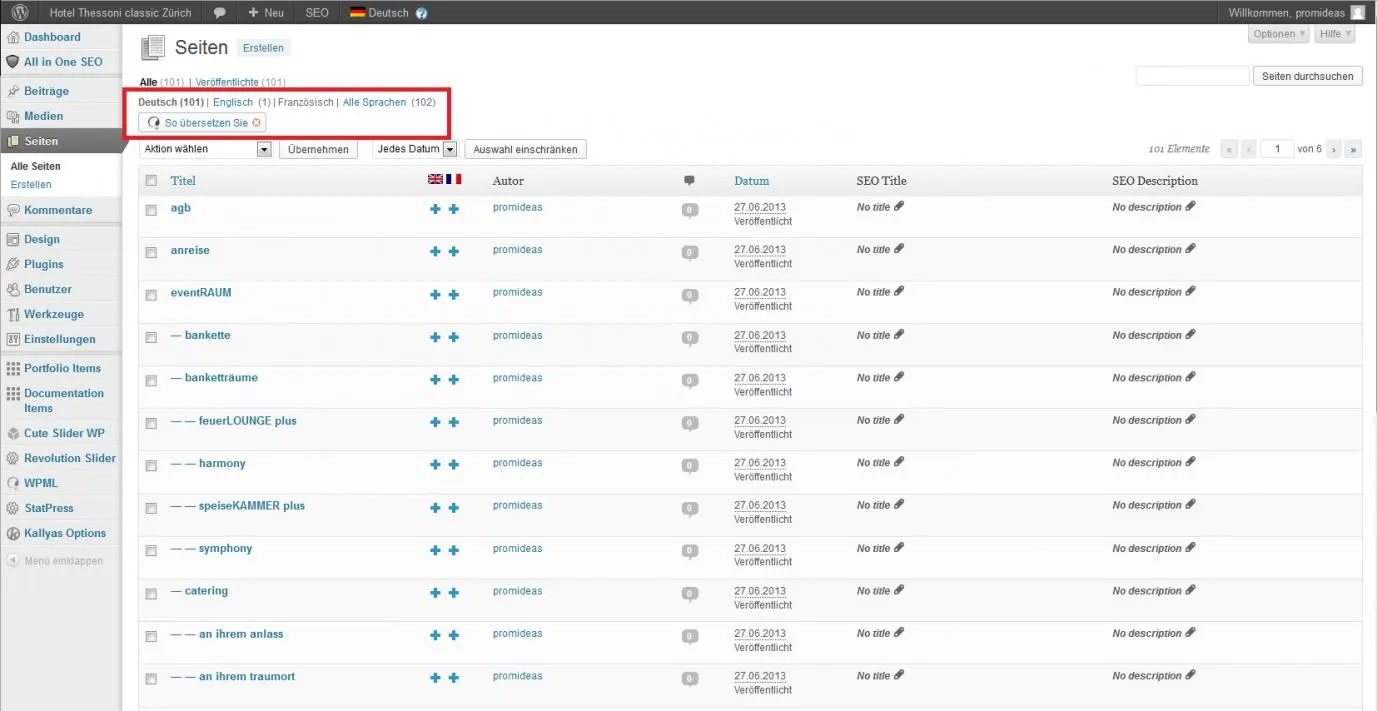
Task: Edit SEO title pencil for anreise
Action: pyautogui.click(x=899, y=249)
